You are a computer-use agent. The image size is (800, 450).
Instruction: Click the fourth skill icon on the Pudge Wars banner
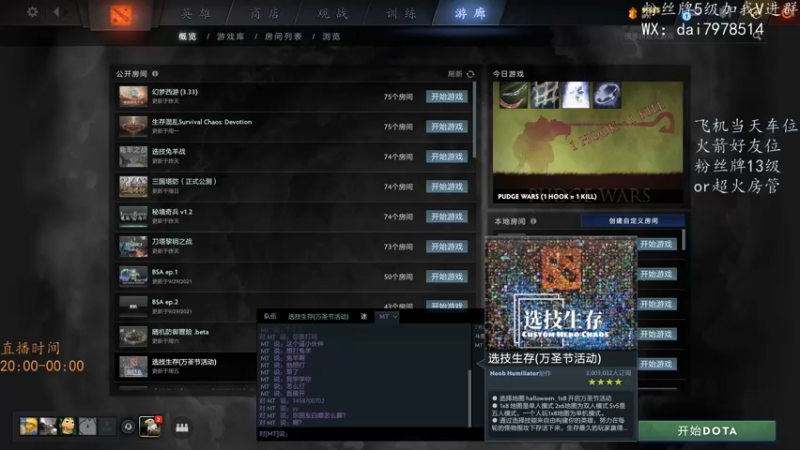pos(607,95)
